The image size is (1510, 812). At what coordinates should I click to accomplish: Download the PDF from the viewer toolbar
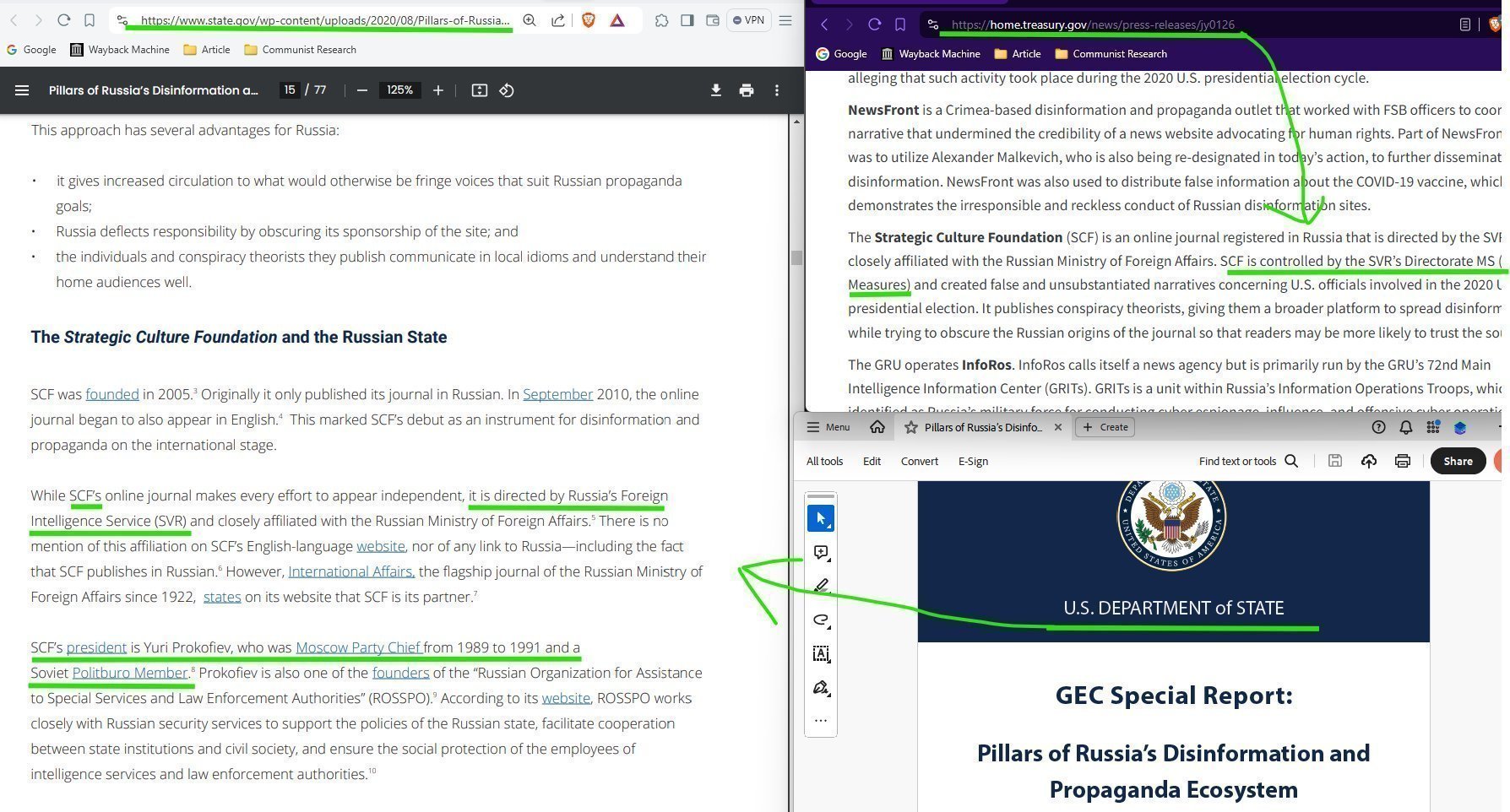point(715,90)
